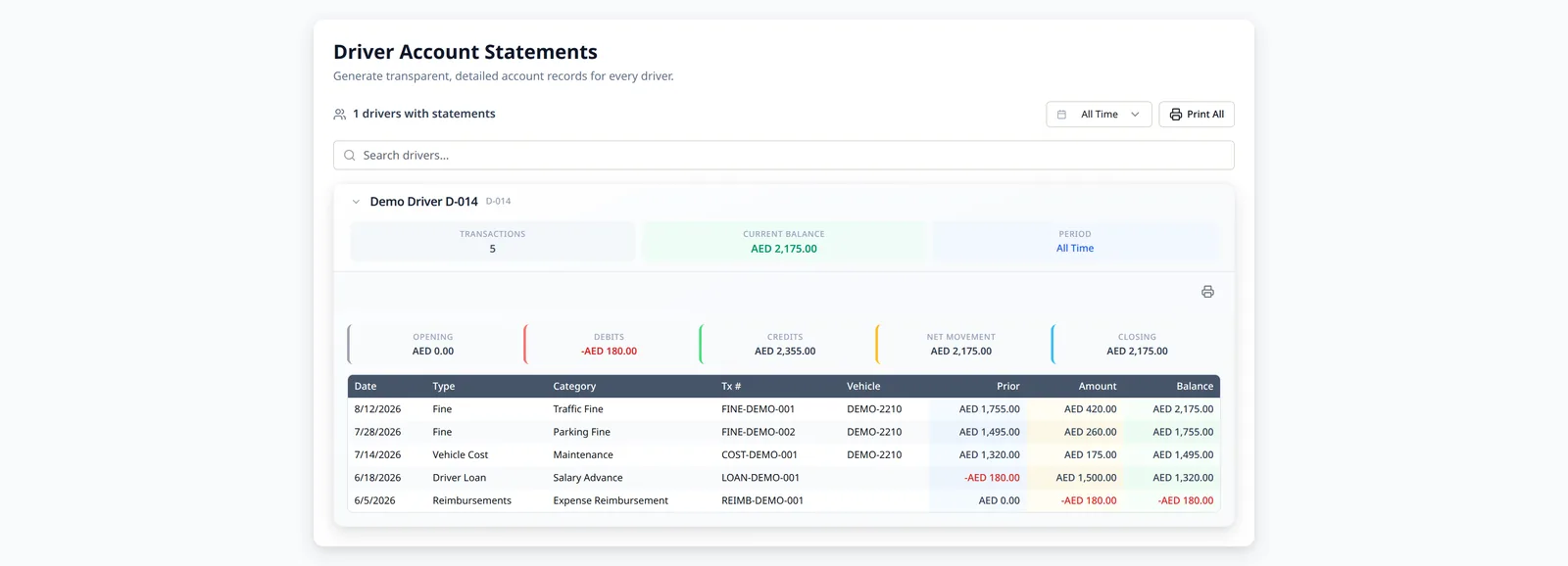Click the calendar icon in All Time filter

(1061, 115)
